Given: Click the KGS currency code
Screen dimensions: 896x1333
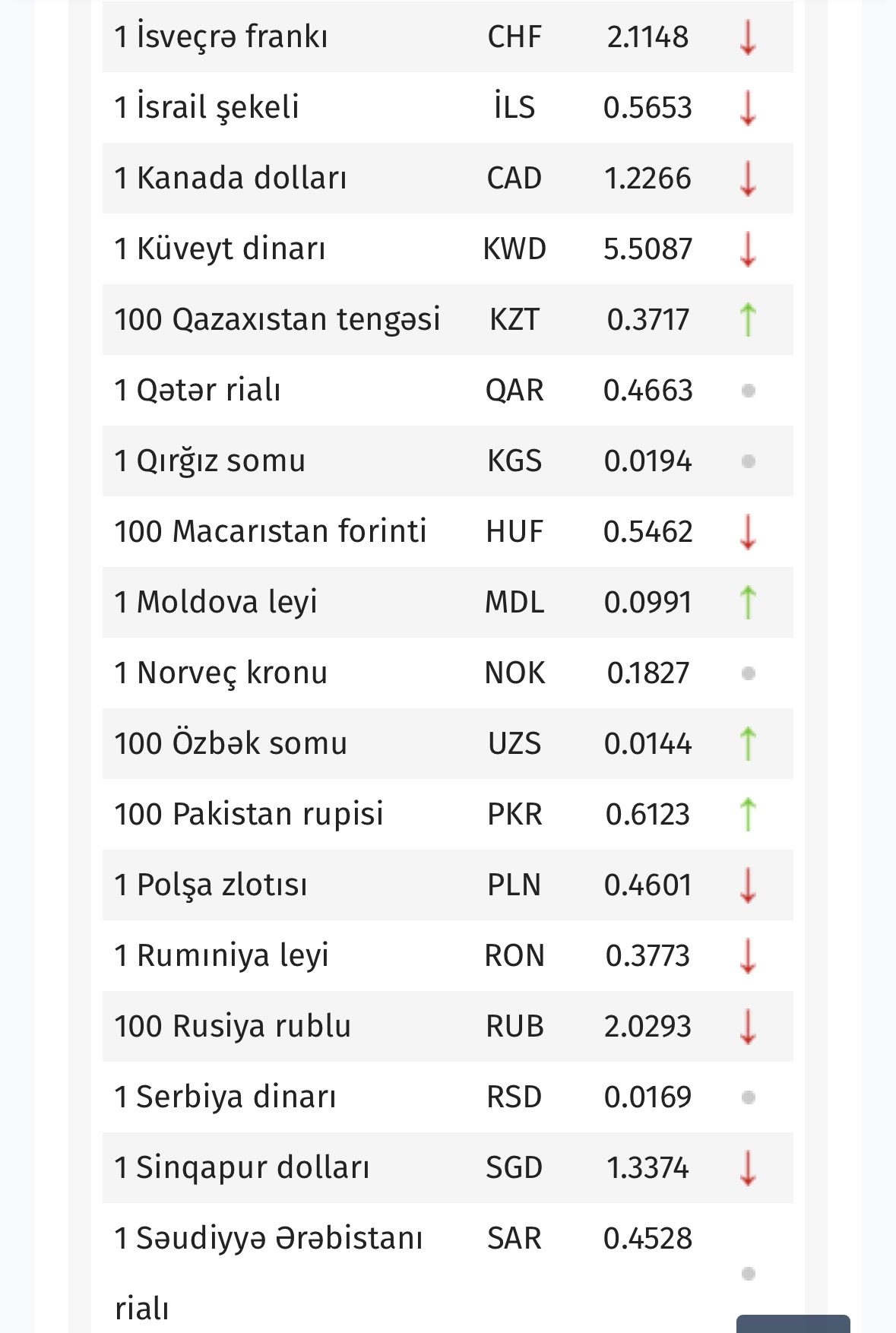Looking at the screenshot, I should [x=514, y=461].
